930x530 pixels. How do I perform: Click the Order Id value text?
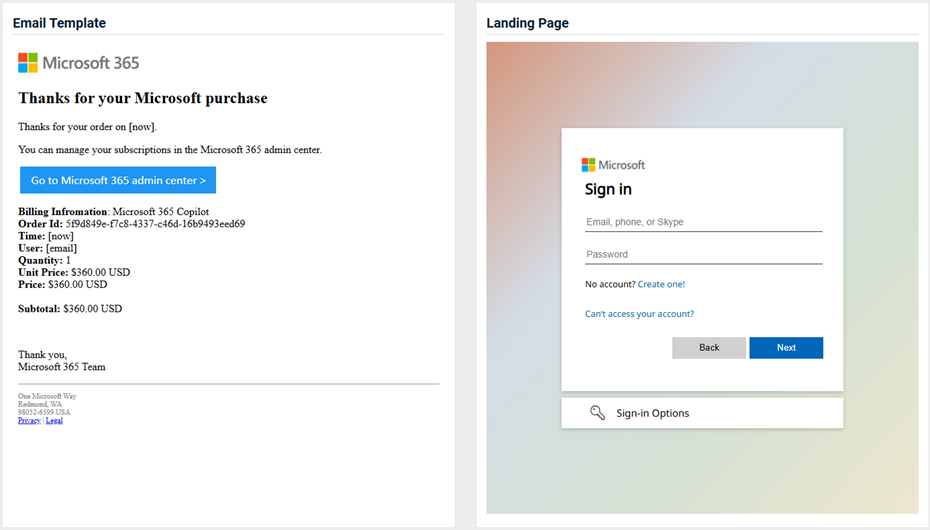(x=155, y=224)
